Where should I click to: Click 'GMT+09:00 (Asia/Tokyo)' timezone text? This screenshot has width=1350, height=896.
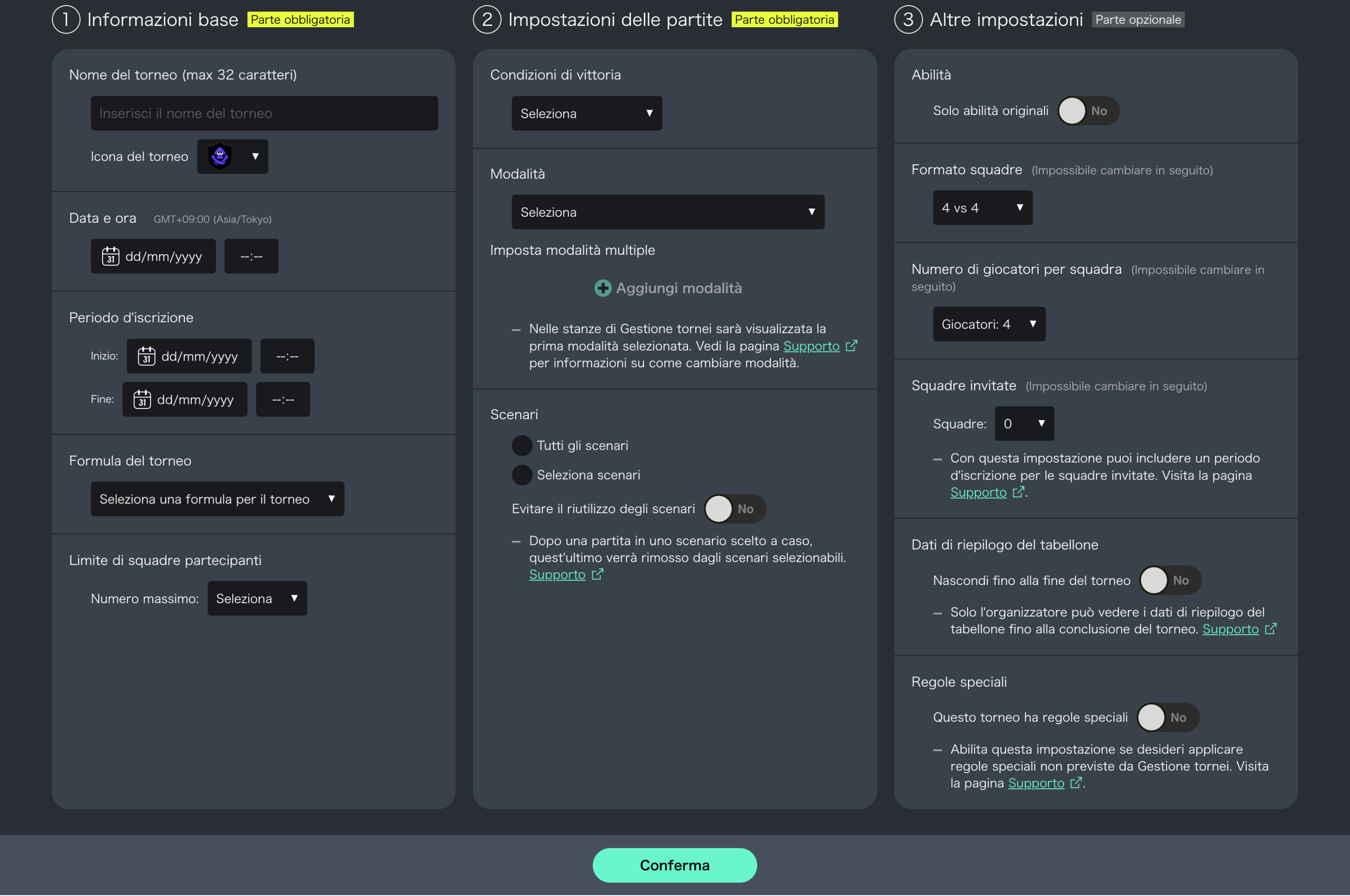point(213,219)
